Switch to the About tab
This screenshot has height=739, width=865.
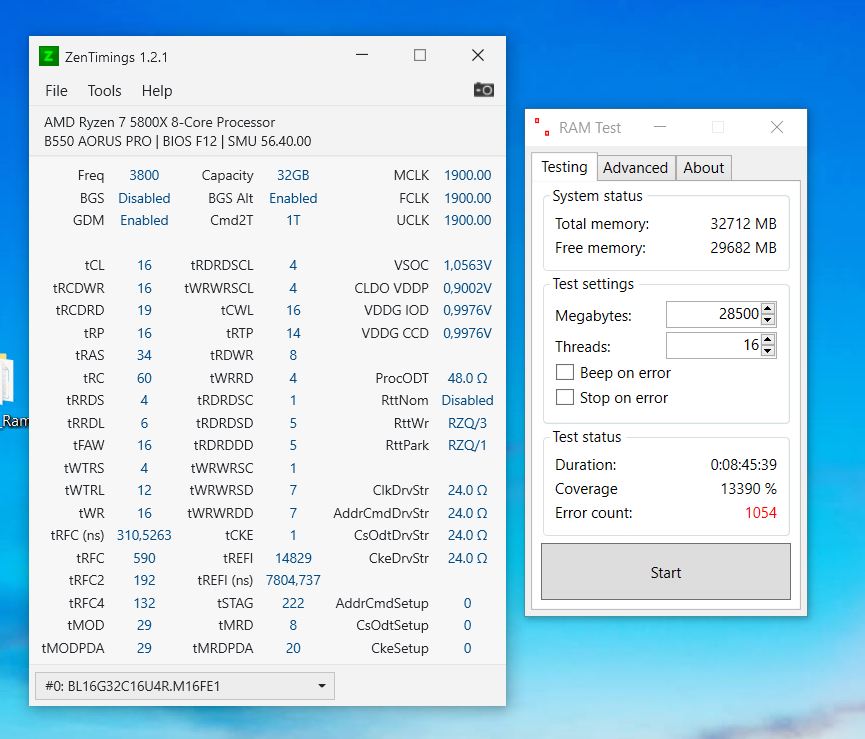(x=703, y=168)
